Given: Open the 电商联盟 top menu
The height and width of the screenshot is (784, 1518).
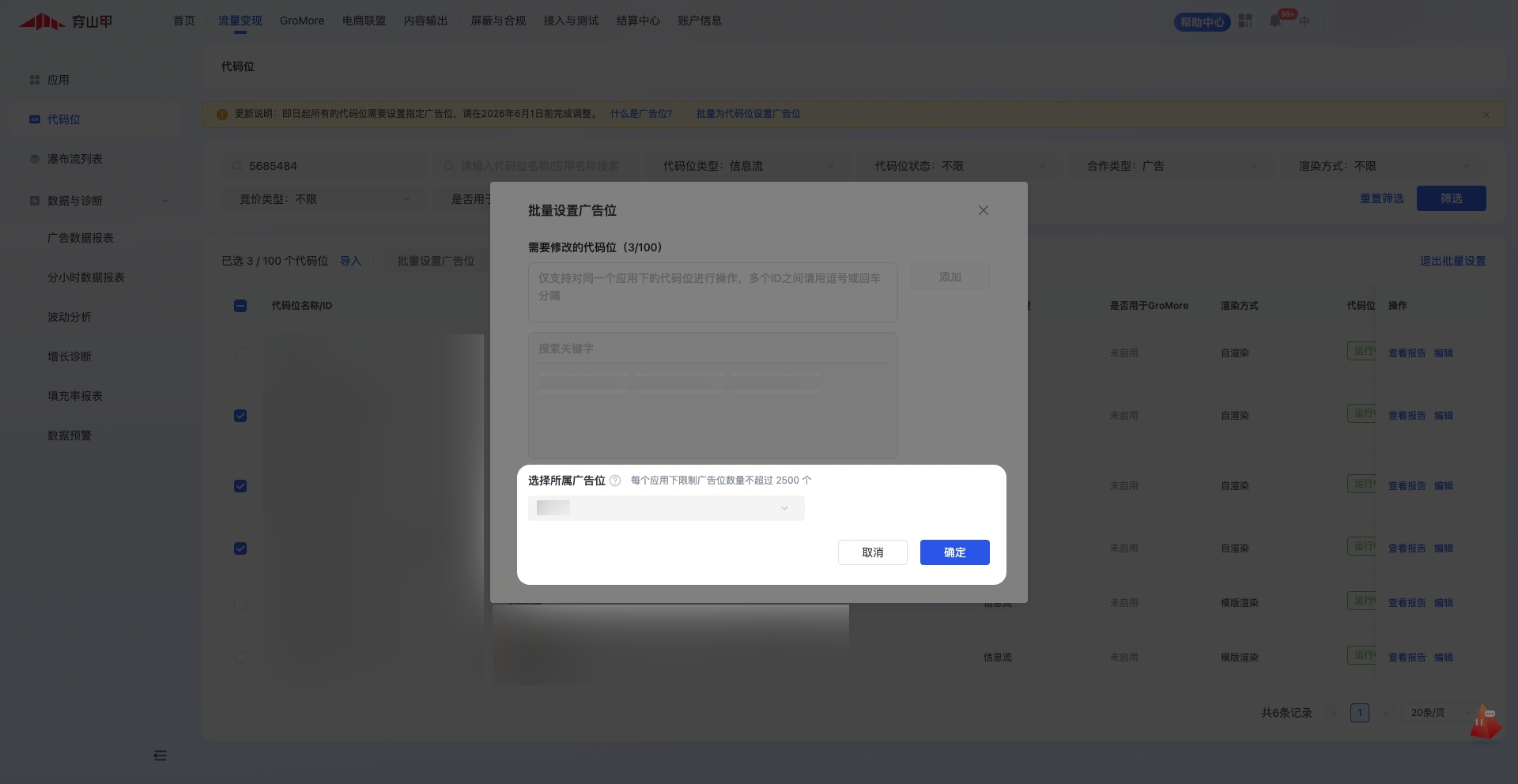Looking at the screenshot, I should tap(364, 21).
